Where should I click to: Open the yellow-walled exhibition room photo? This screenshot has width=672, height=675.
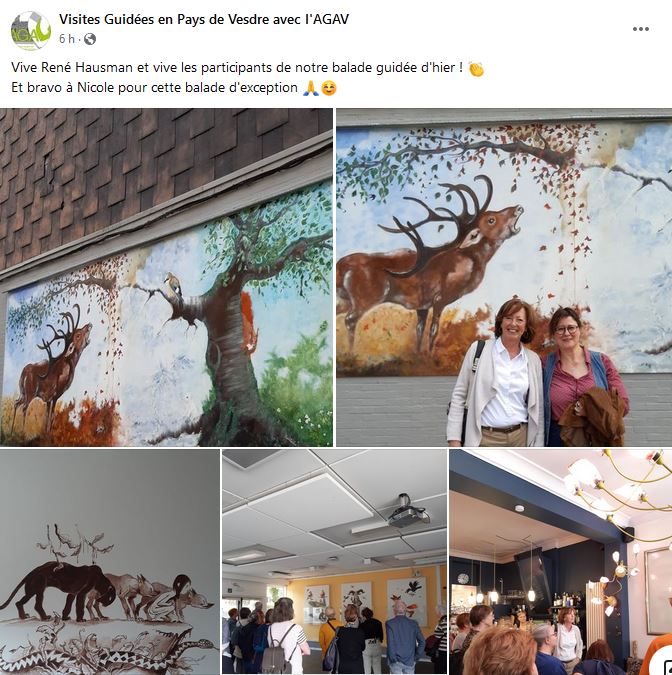[x=334, y=562]
